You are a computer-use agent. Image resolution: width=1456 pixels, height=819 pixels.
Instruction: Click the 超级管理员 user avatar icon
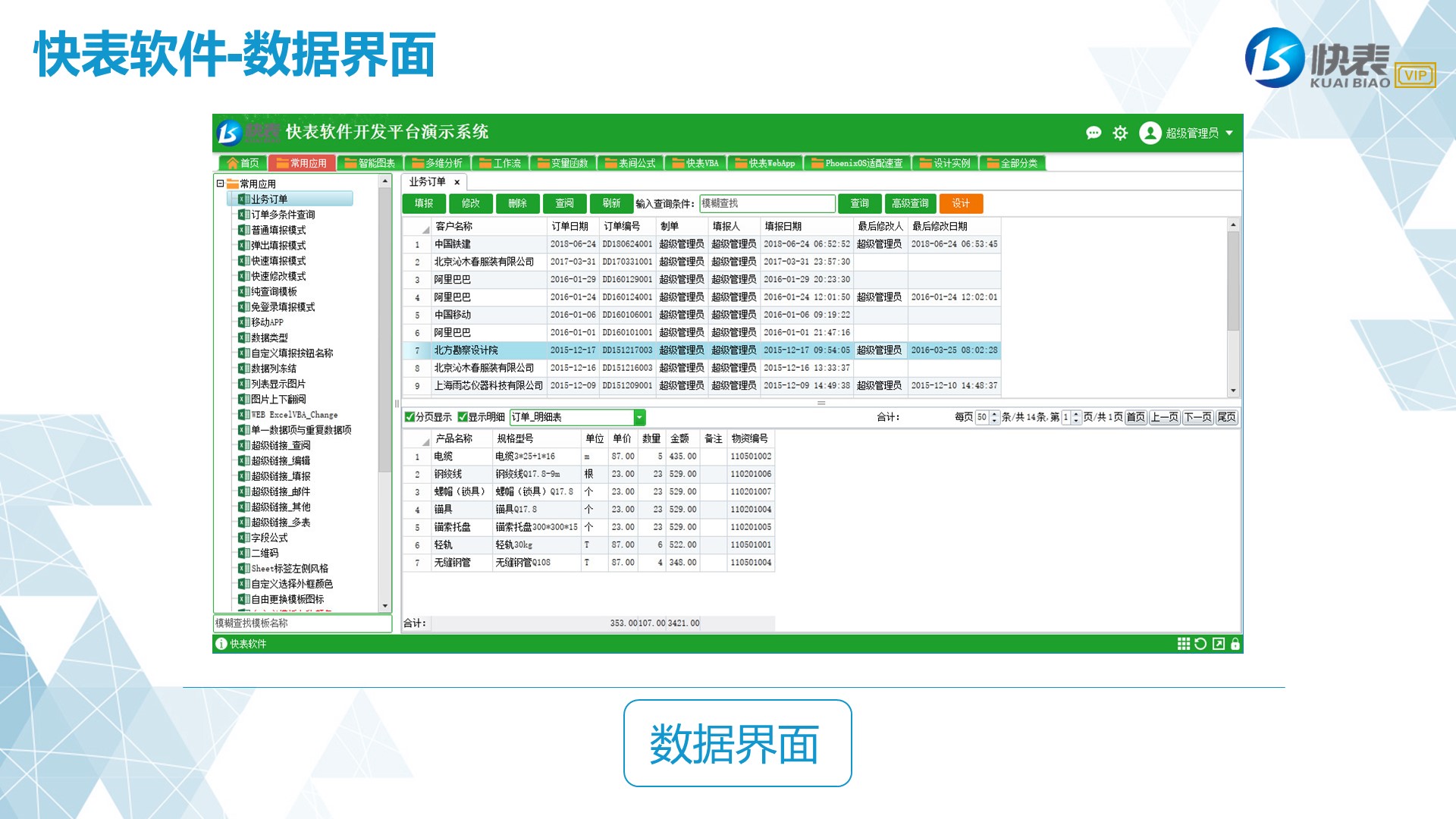point(1150,133)
